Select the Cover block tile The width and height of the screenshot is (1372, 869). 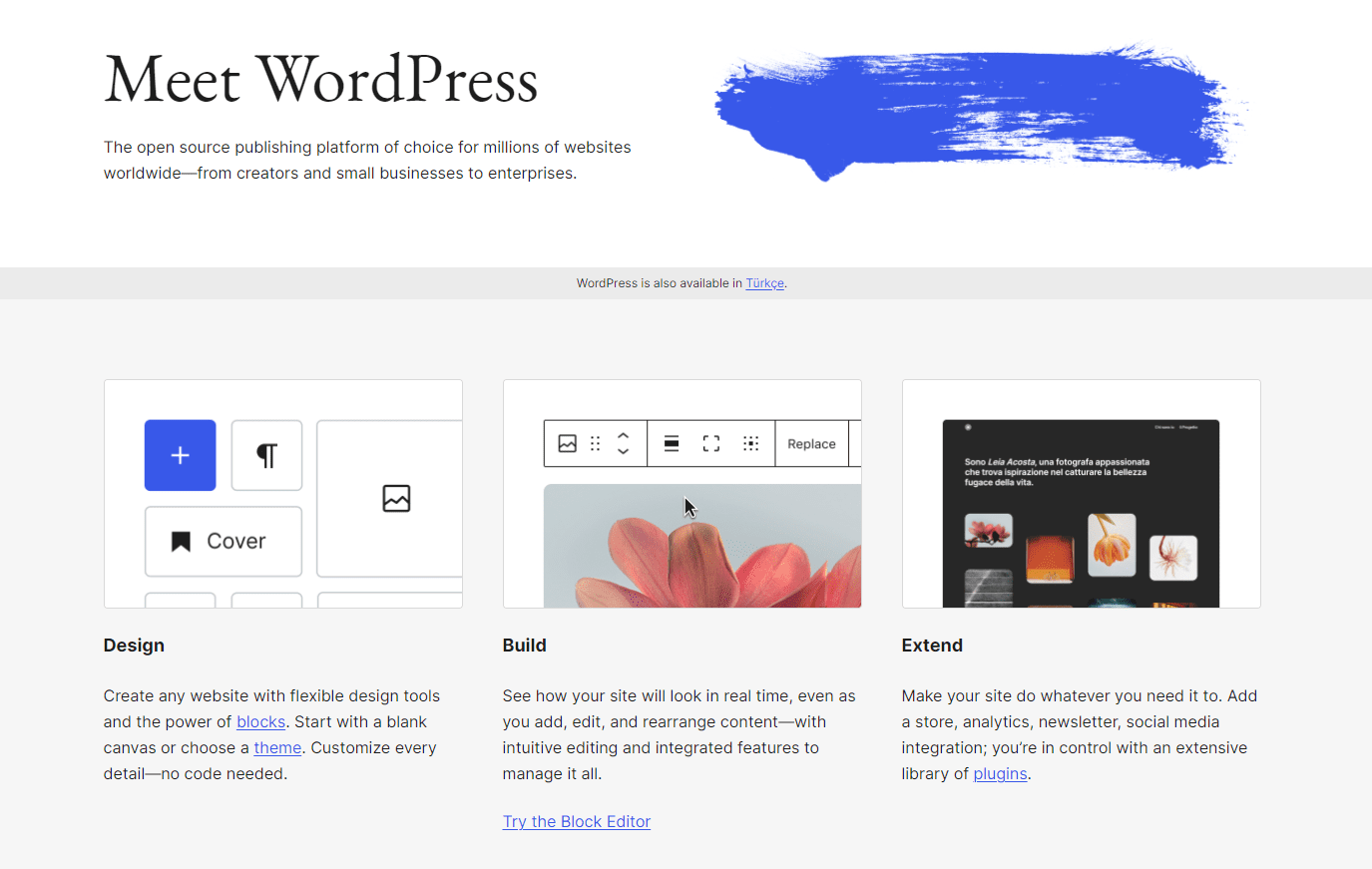point(223,541)
